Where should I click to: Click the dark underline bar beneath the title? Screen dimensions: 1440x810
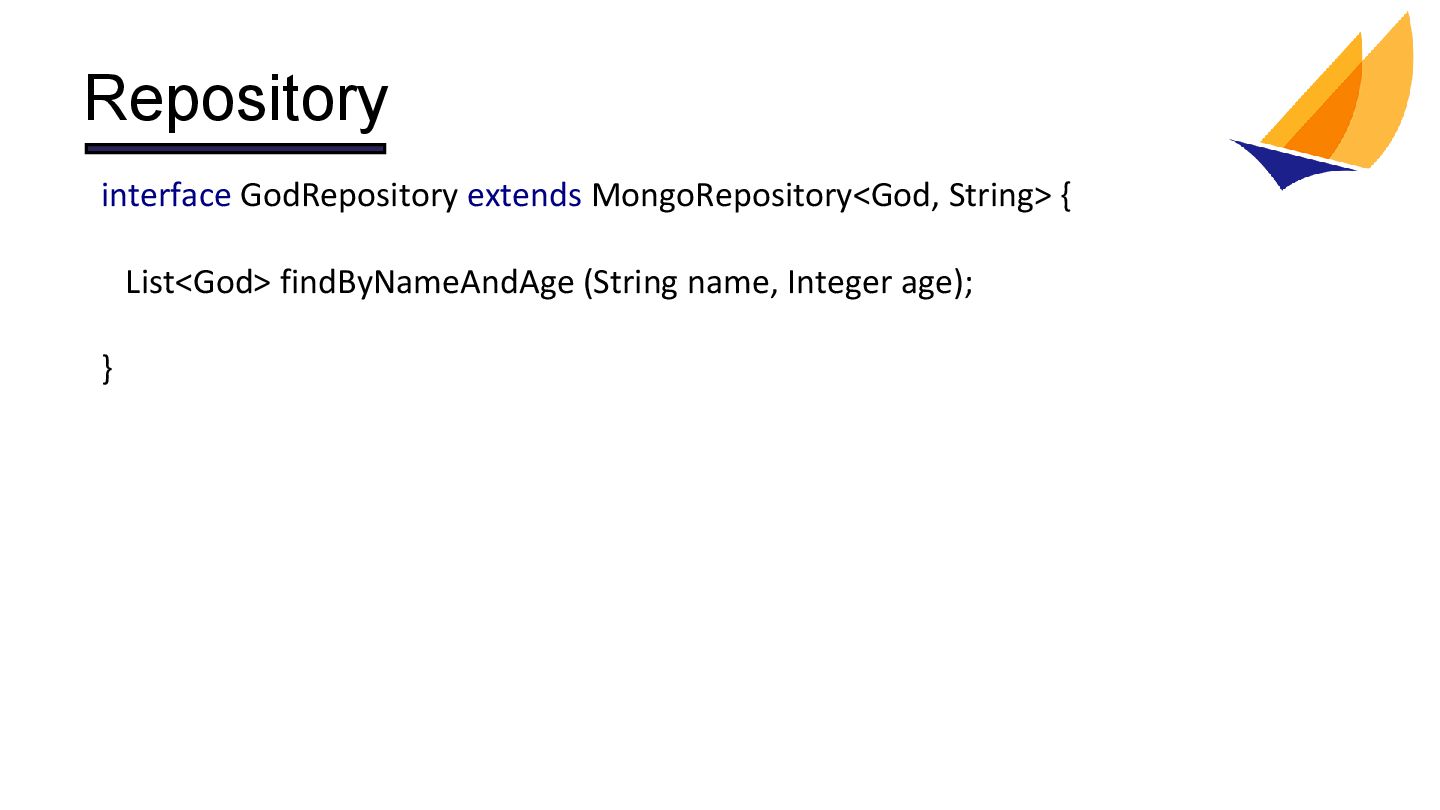pyautogui.click(x=235, y=149)
